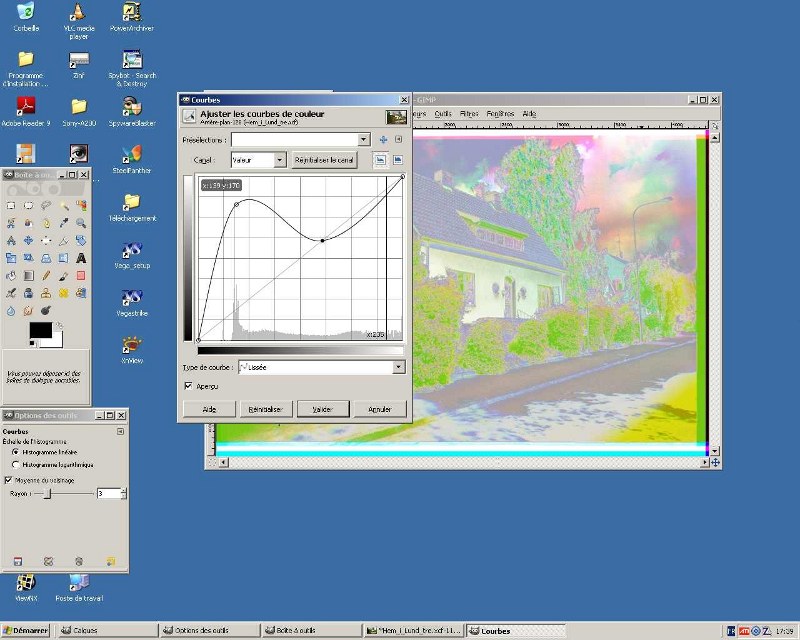Click Réinitialiser le canal button
The width and height of the screenshot is (800, 640).
click(x=325, y=160)
